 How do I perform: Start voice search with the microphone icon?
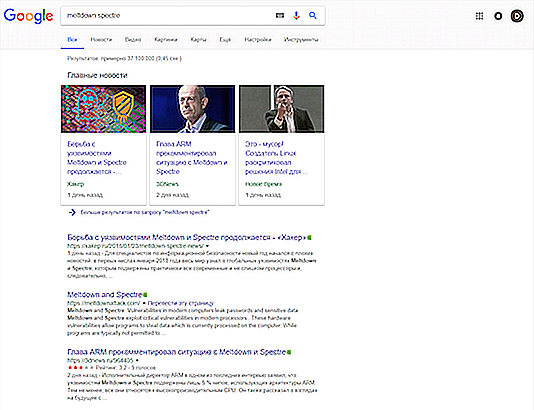296,15
